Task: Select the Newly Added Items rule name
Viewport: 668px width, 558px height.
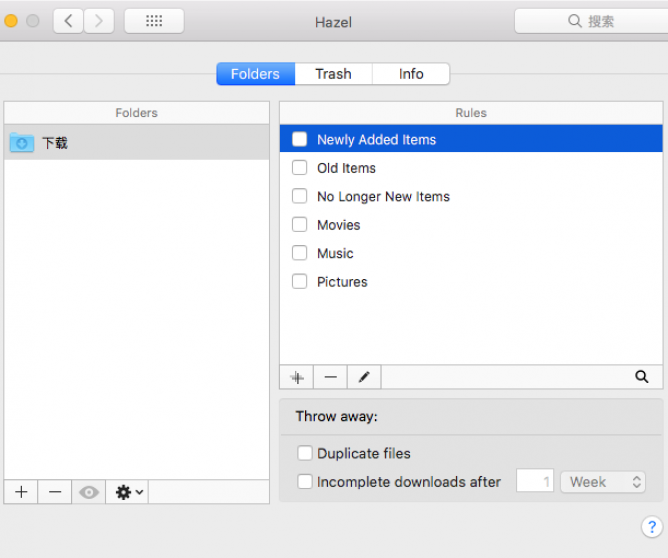Action: click(377, 140)
